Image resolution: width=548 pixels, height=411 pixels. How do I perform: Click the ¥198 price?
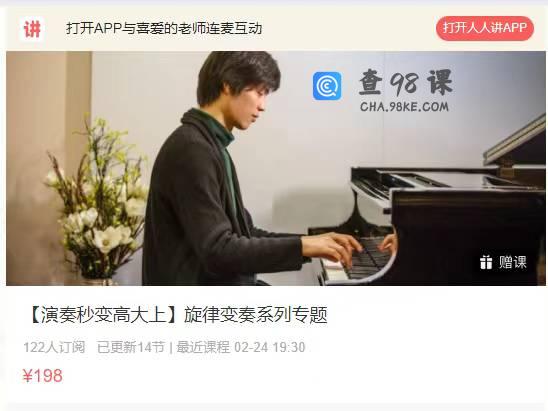[43, 376]
